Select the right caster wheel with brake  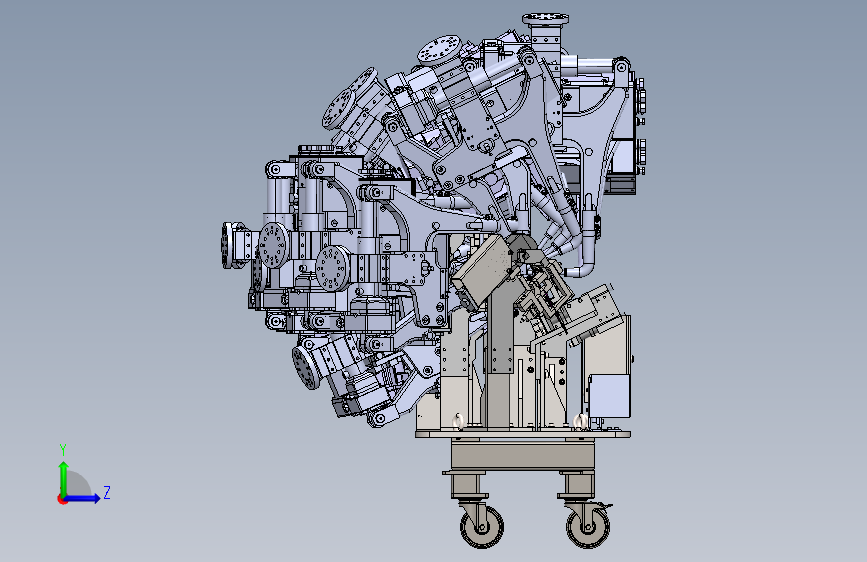point(588,527)
